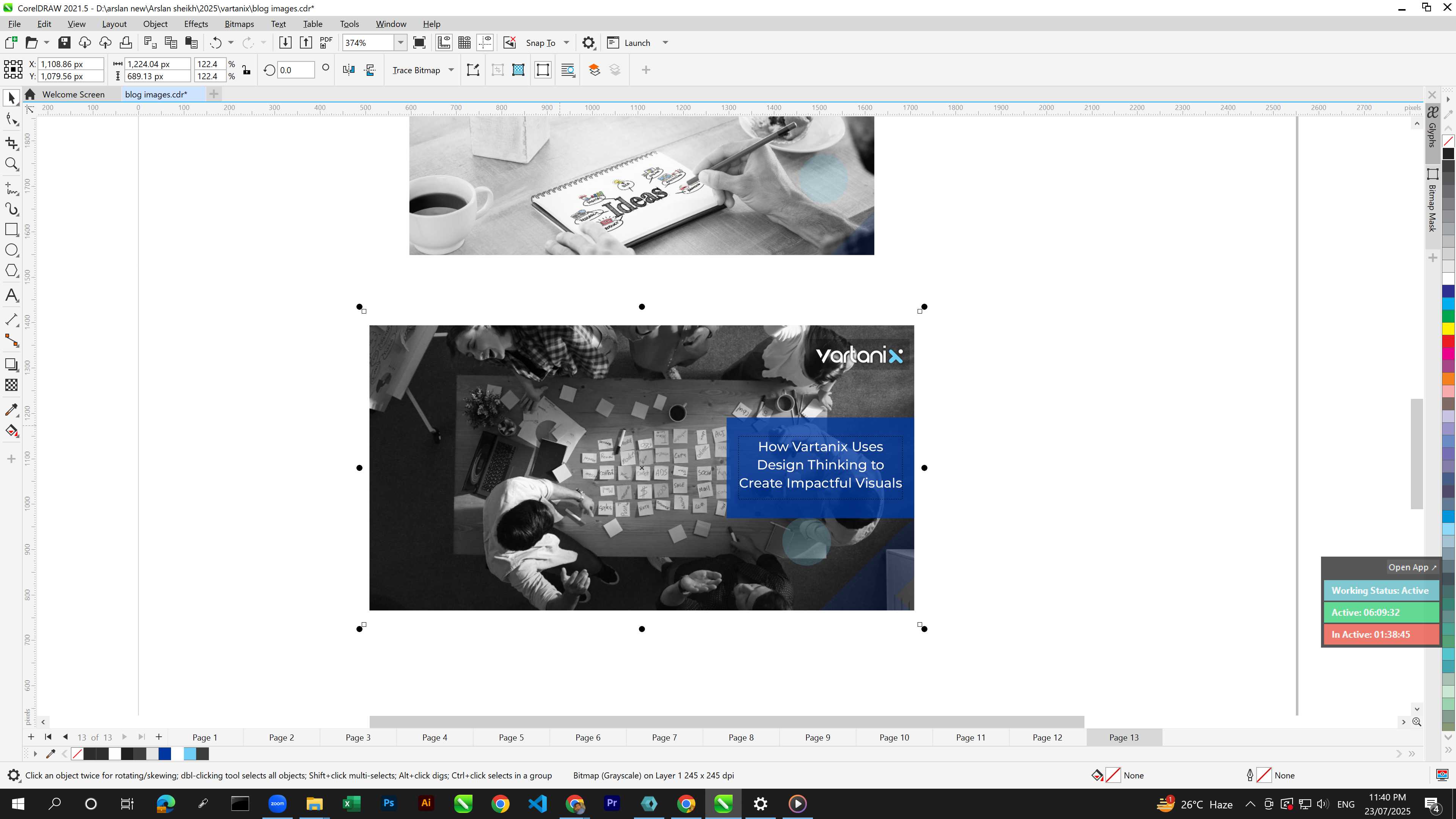This screenshot has height=819, width=1456.
Task: Click the rotation angle input field
Action: tap(296, 70)
